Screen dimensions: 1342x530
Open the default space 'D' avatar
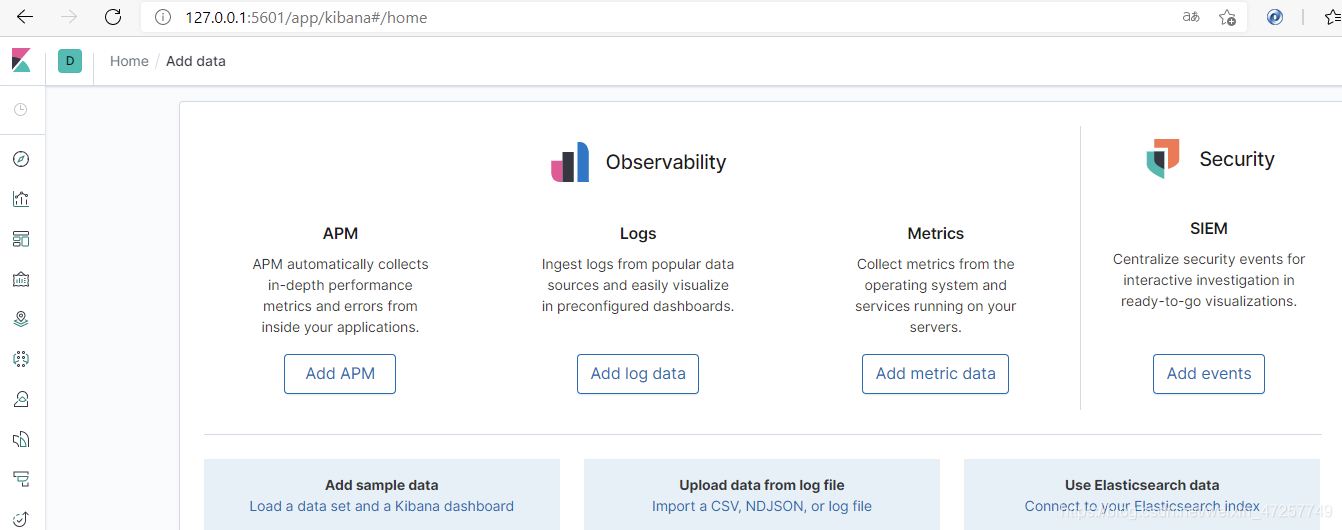70,61
